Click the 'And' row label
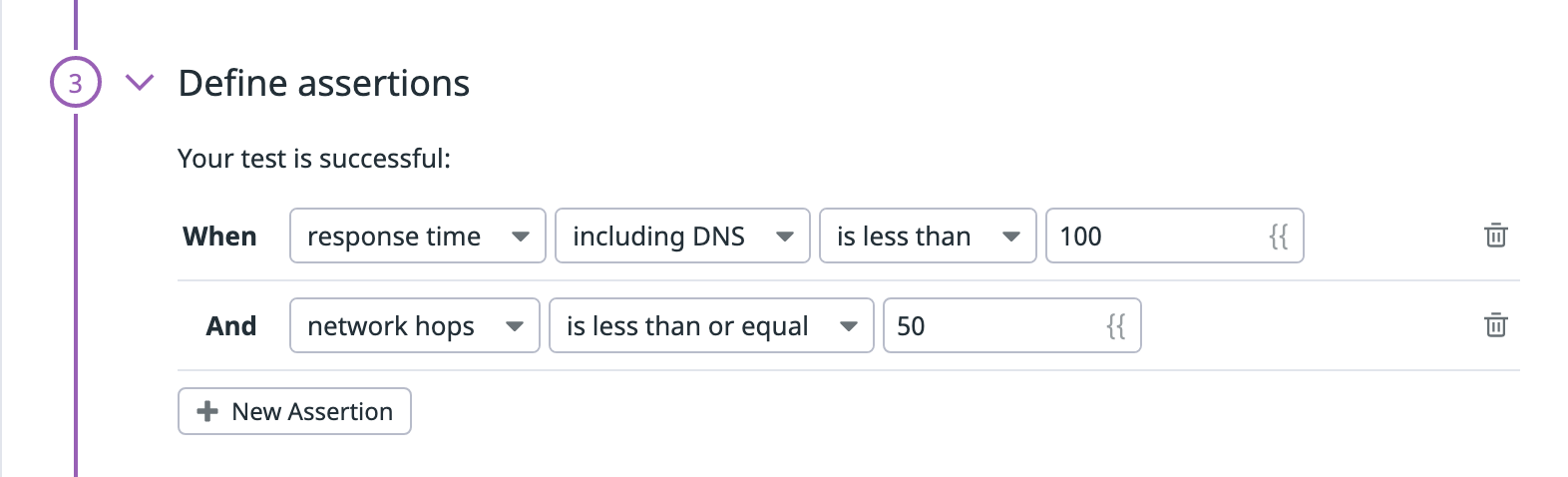Screen dimensions: 1568x477 [x=231, y=326]
